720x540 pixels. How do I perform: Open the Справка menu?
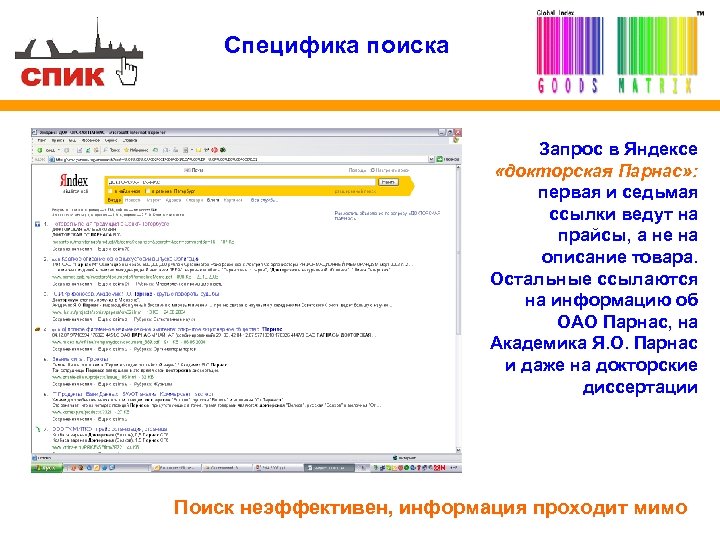130,141
